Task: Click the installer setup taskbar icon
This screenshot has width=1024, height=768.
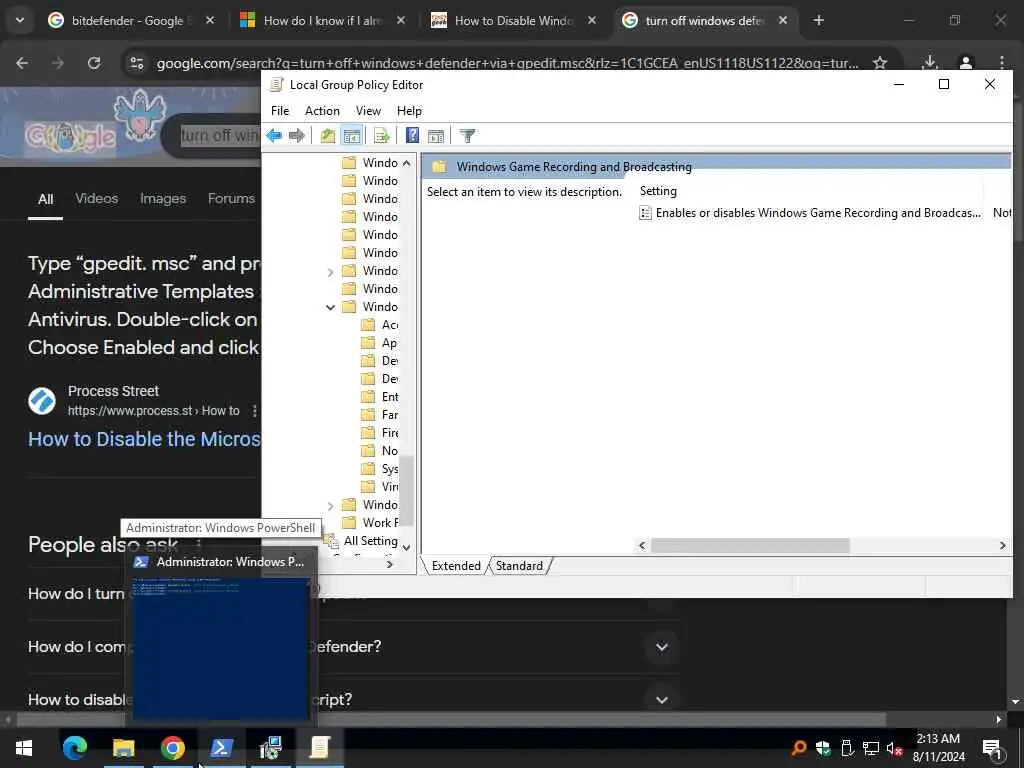Action: (270, 748)
